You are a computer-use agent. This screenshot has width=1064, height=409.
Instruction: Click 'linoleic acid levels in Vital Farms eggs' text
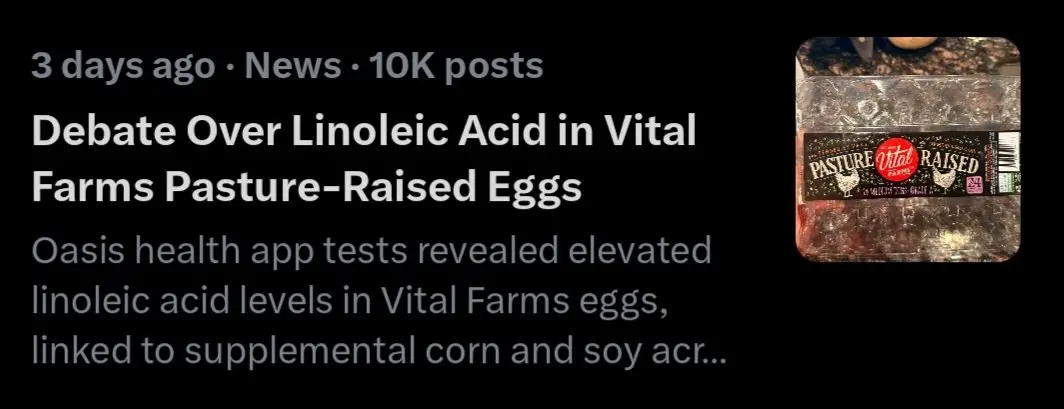tap(350, 300)
